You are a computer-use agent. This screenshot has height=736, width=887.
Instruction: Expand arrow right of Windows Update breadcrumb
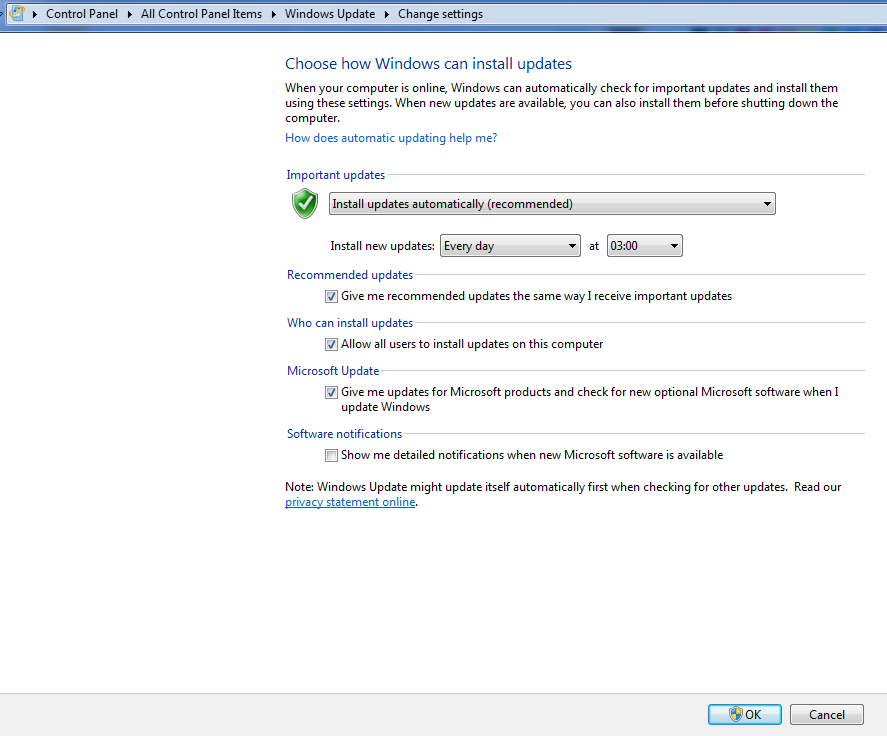[387, 14]
